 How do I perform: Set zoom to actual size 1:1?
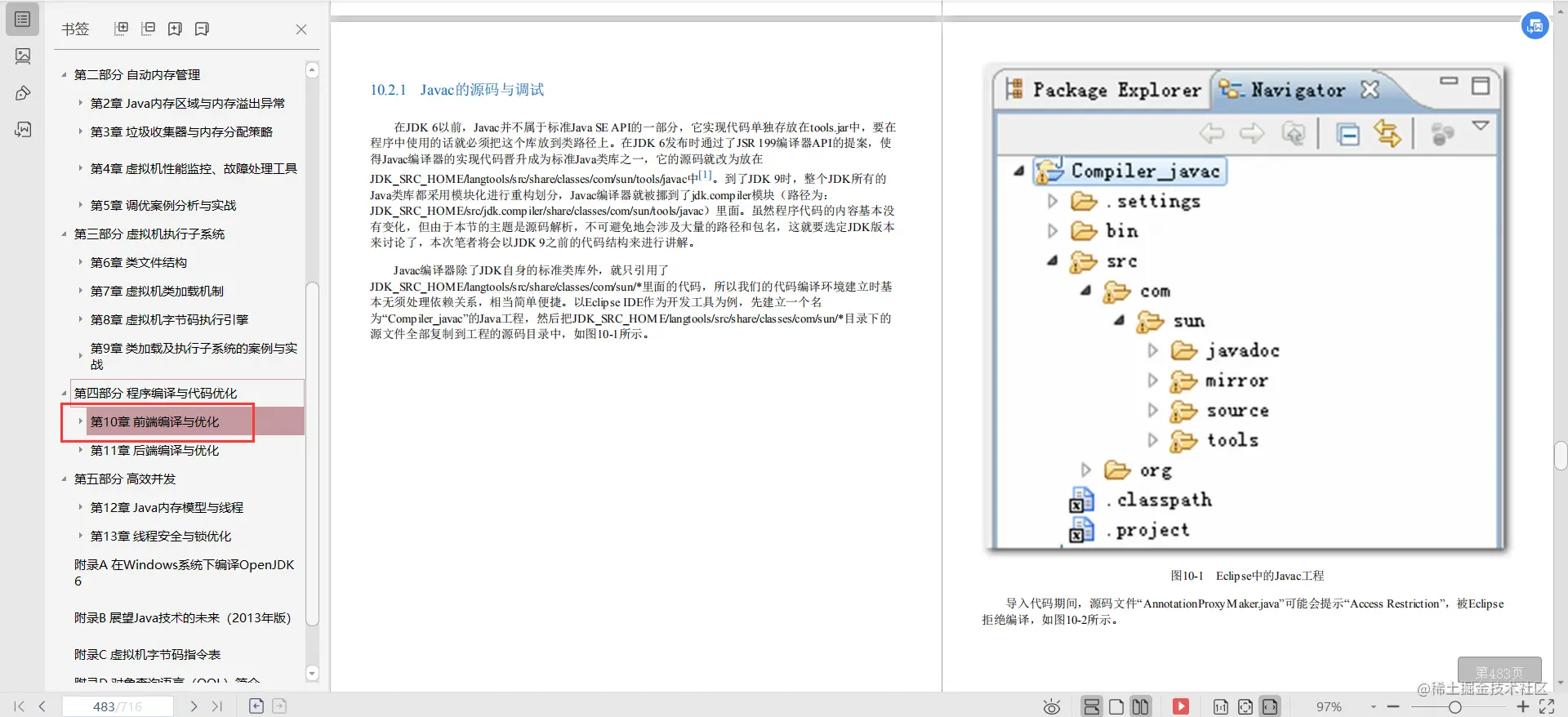point(1221,706)
